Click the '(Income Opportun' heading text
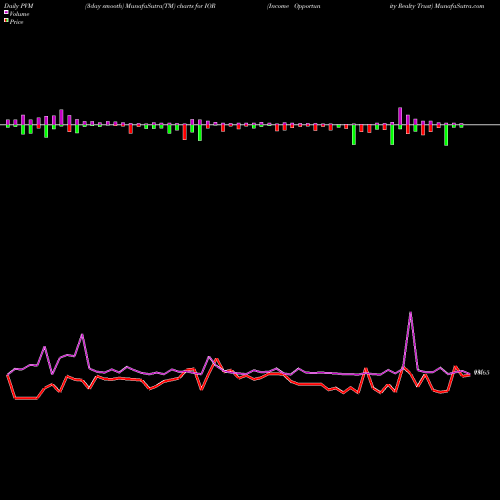The height and width of the screenshot is (500, 500). pyautogui.click(x=294, y=6)
